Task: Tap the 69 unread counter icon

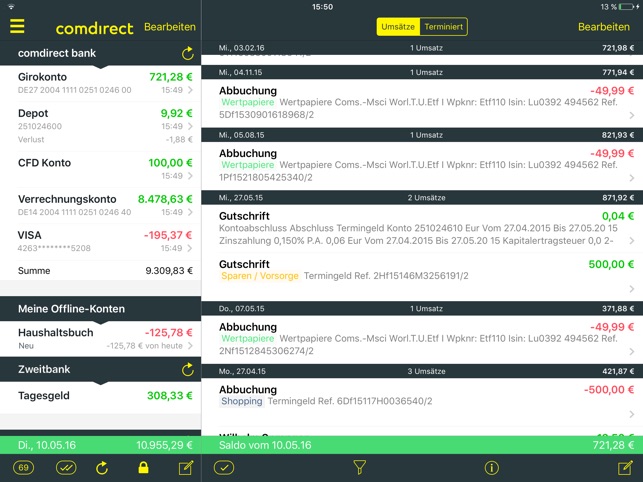Action: pyautogui.click(x=23, y=468)
